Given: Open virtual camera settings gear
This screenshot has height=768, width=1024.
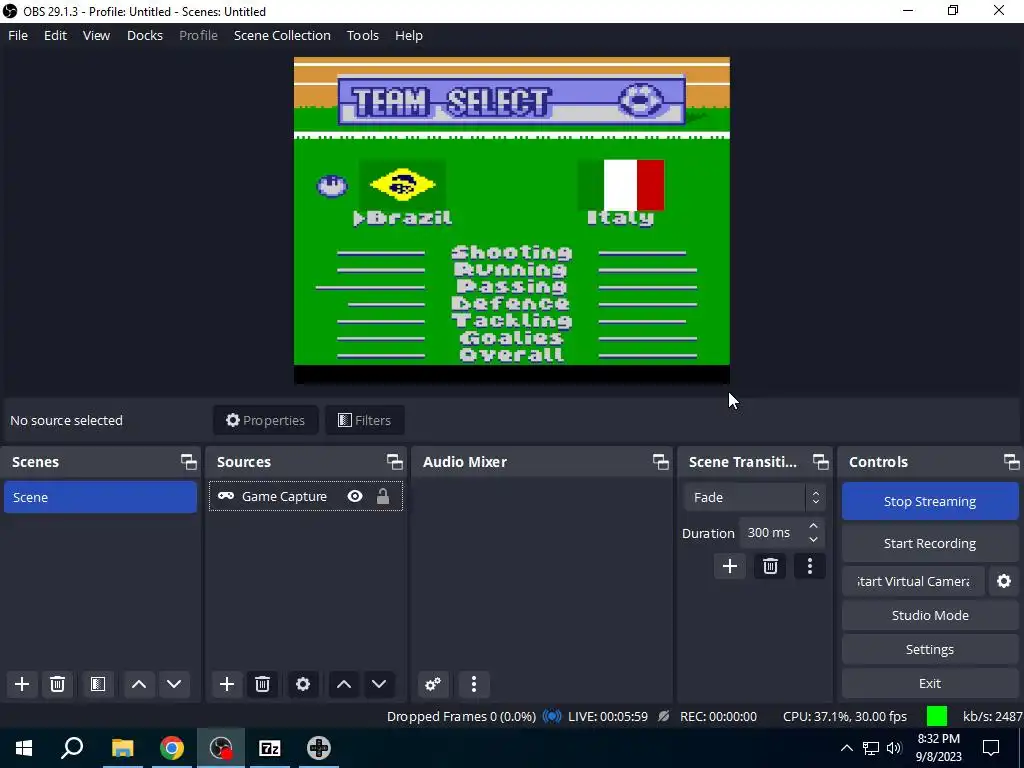Looking at the screenshot, I should [x=1004, y=581].
